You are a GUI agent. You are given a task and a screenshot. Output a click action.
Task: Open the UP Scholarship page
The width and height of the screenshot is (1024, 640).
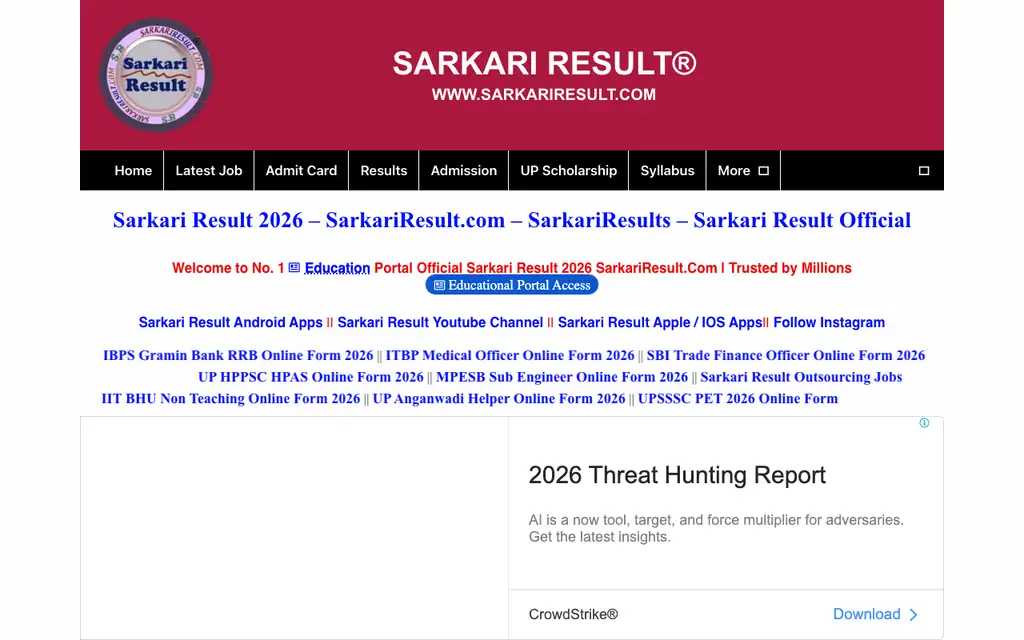click(x=569, y=170)
